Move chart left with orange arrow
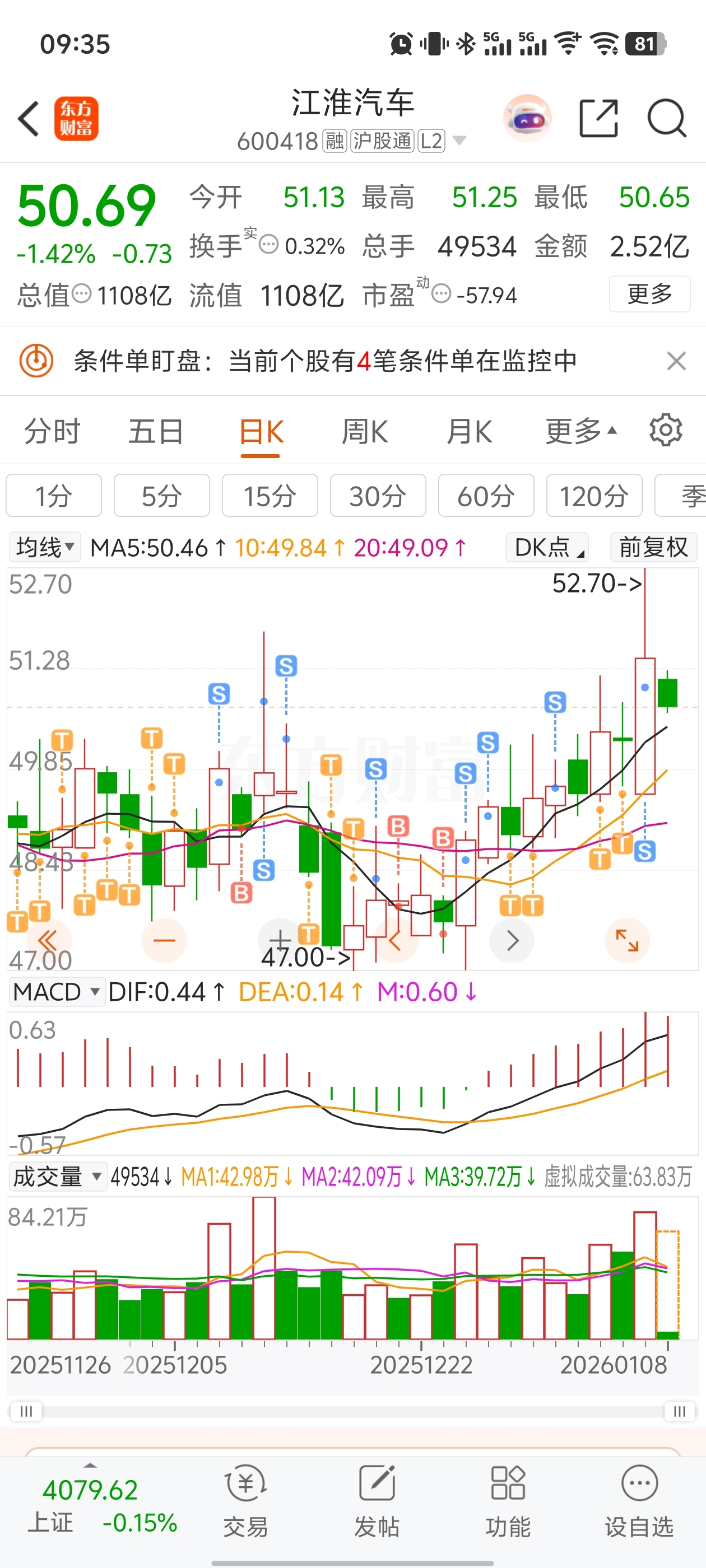This screenshot has width=706, height=1568. click(396, 940)
